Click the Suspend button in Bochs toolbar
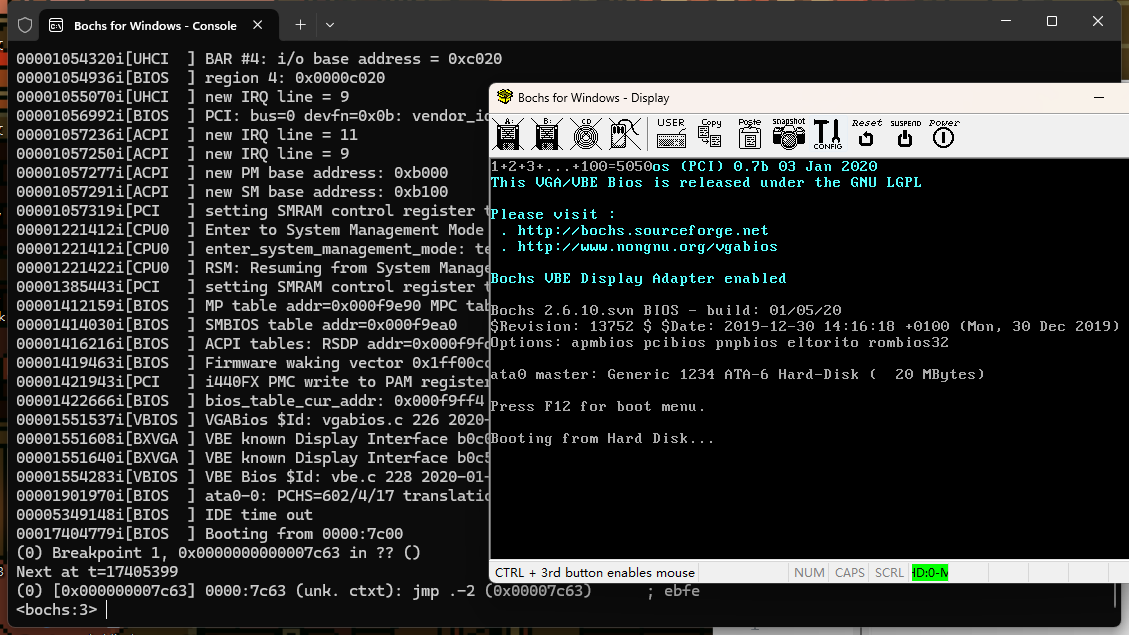 [x=905, y=134]
